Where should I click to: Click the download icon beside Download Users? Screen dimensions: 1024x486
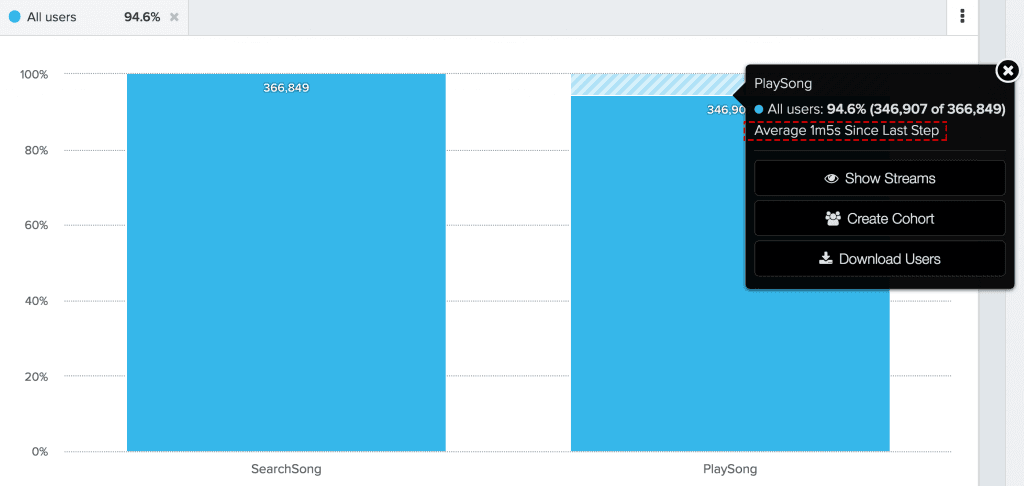click(825, 258)
